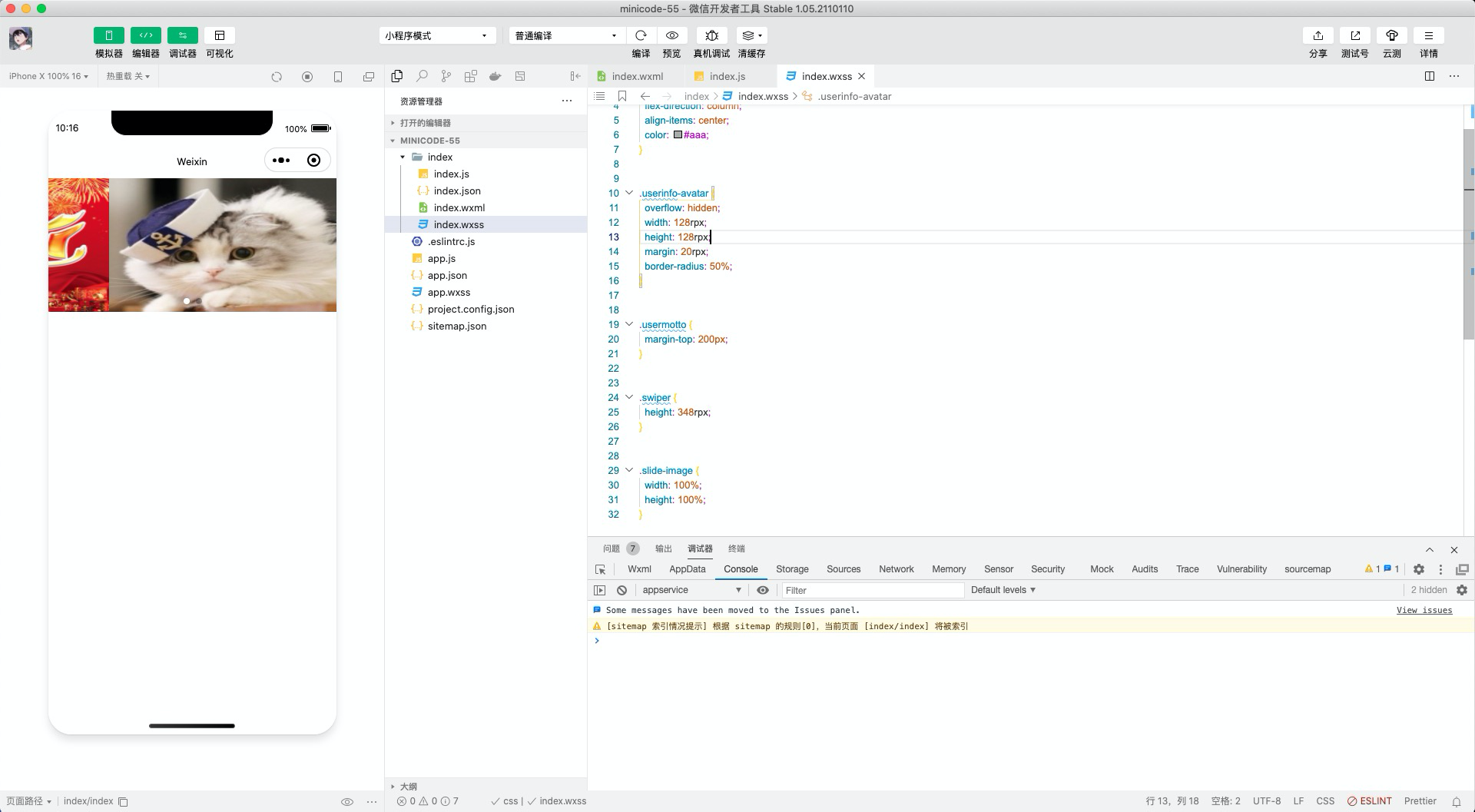1475x812 pixels.
Task: Toggle the live expression eye icon
Action: (762, 590)
